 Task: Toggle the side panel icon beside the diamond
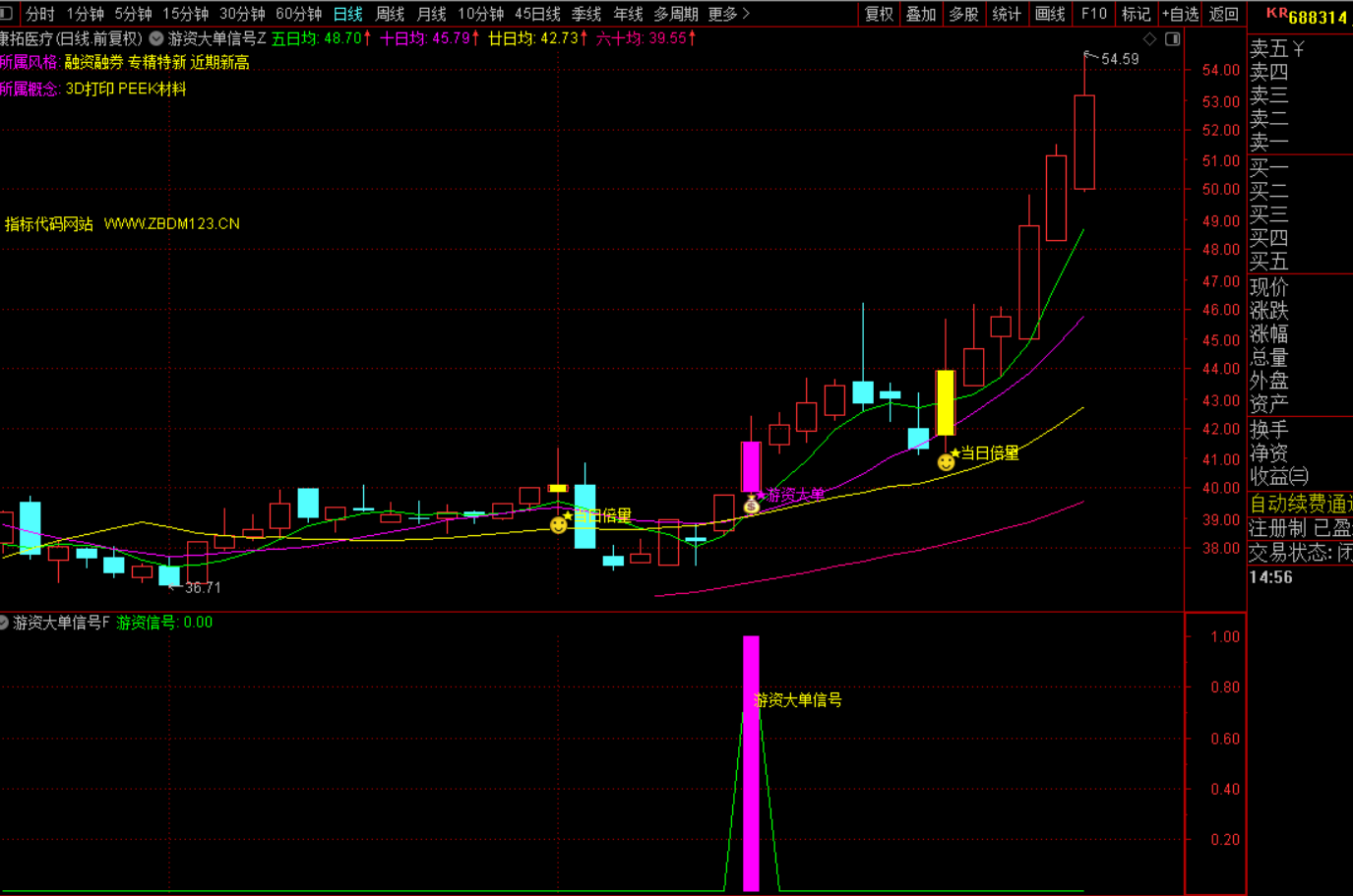coord(1172,38)
